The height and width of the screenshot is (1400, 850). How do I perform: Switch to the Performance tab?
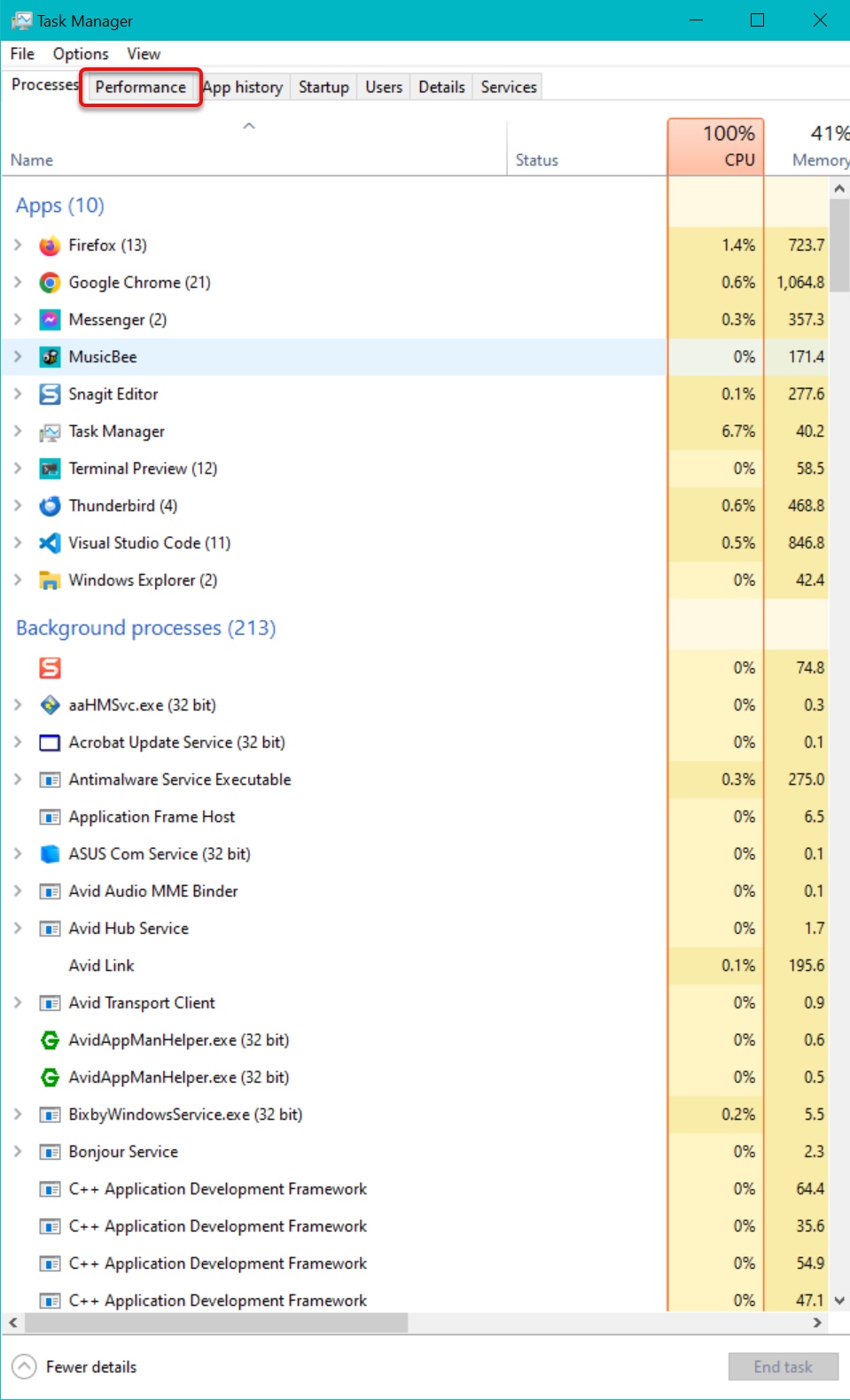[x=140, y=87]
